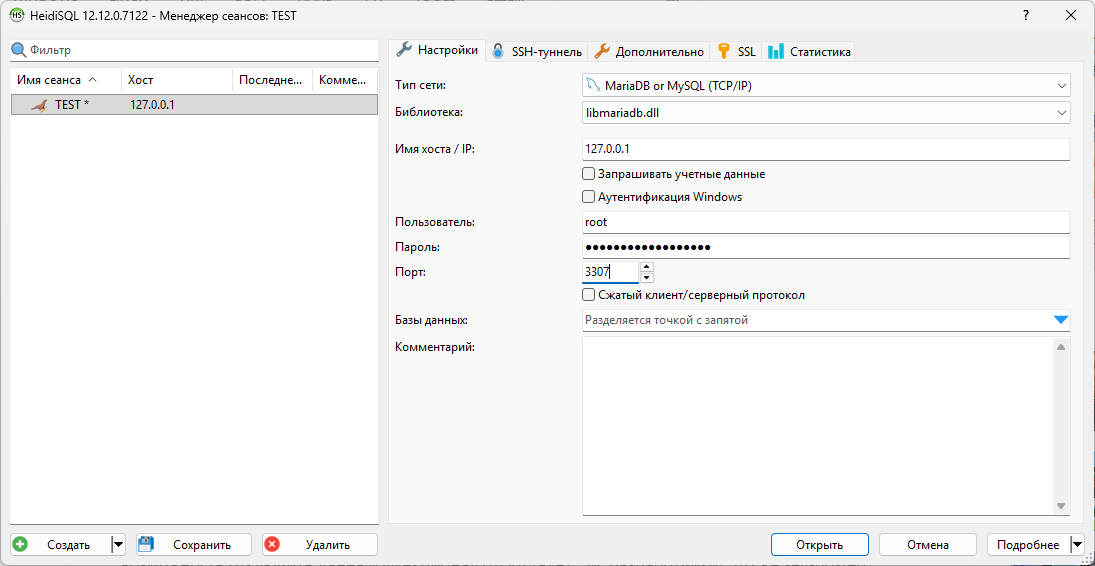Sort by the Имя сеанса column header
1095x566 pixels.
click(x=66, y=80)
